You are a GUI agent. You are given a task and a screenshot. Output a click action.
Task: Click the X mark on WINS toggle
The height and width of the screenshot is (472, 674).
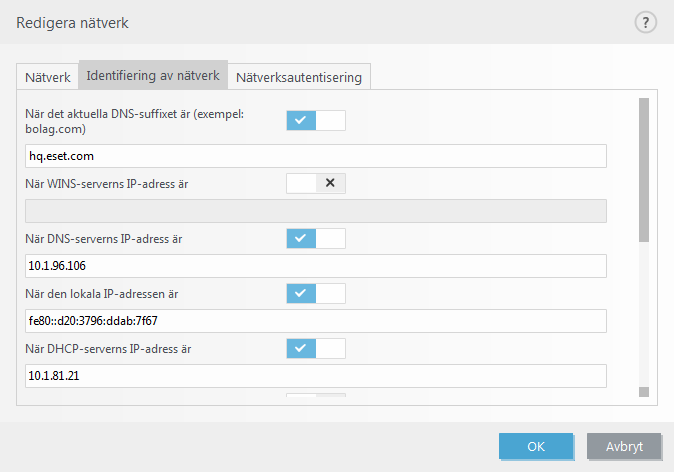[x=330, y=183]
